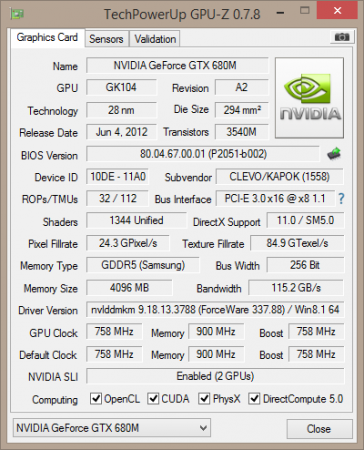364x450 pixels.
Task: Minimize the GPU-Z window
Action: pyautogui.click(x=280, y=13)
